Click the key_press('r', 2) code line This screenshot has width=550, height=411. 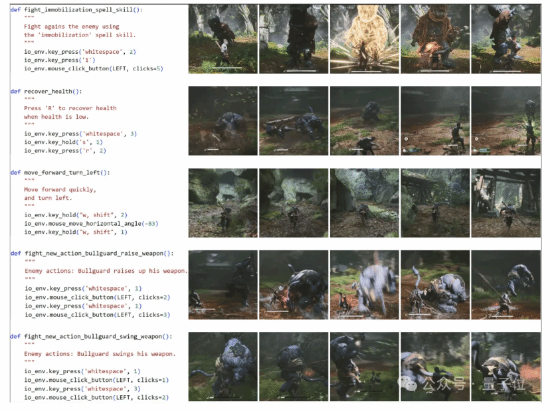(65, 151)
